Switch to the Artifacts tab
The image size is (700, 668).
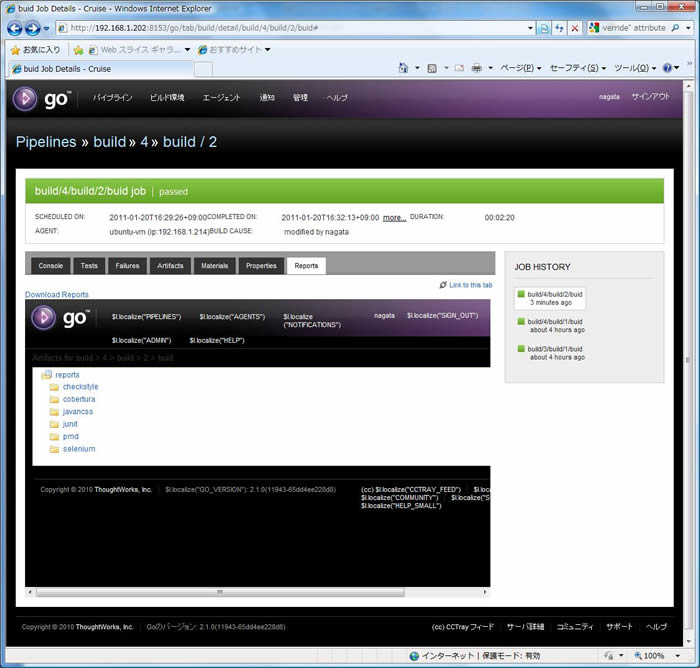click(x=169, y=266)
